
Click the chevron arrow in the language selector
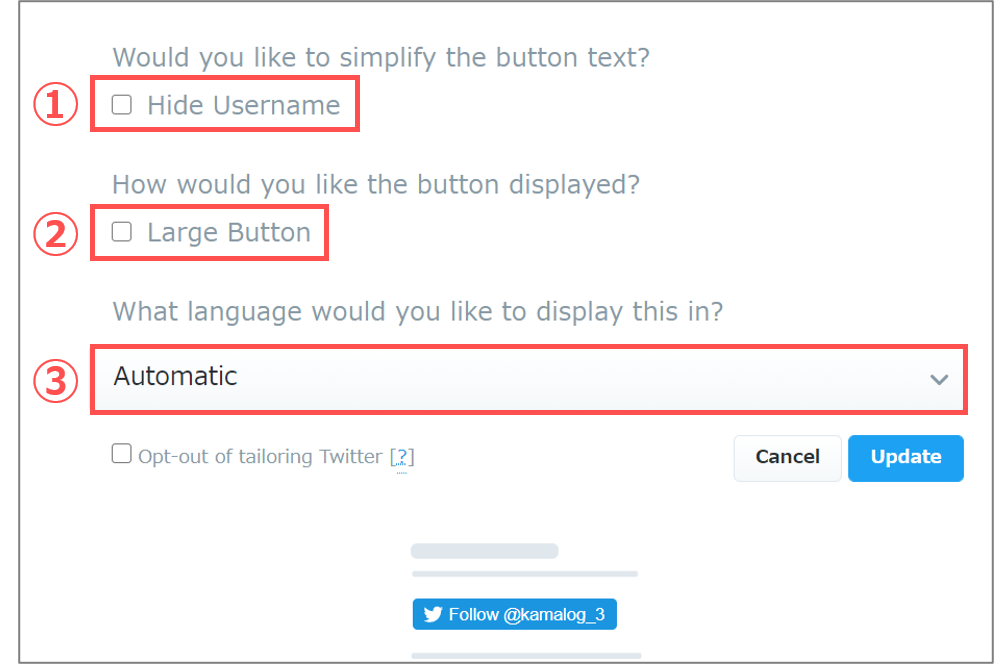(x=939, y=379)
